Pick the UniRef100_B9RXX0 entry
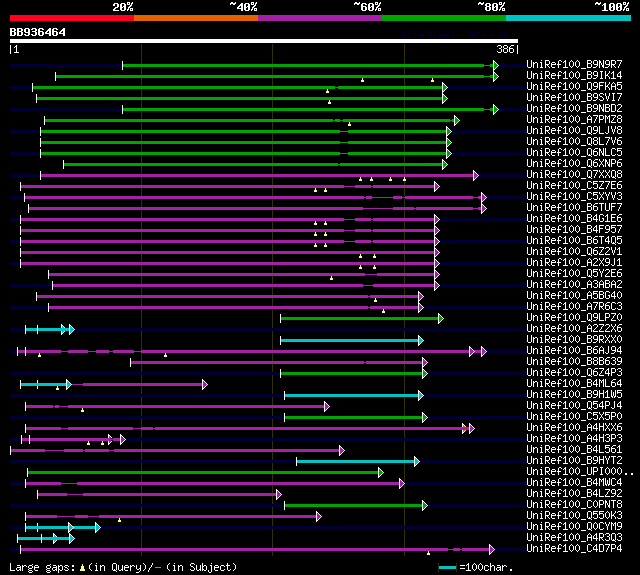 [574, 340]
